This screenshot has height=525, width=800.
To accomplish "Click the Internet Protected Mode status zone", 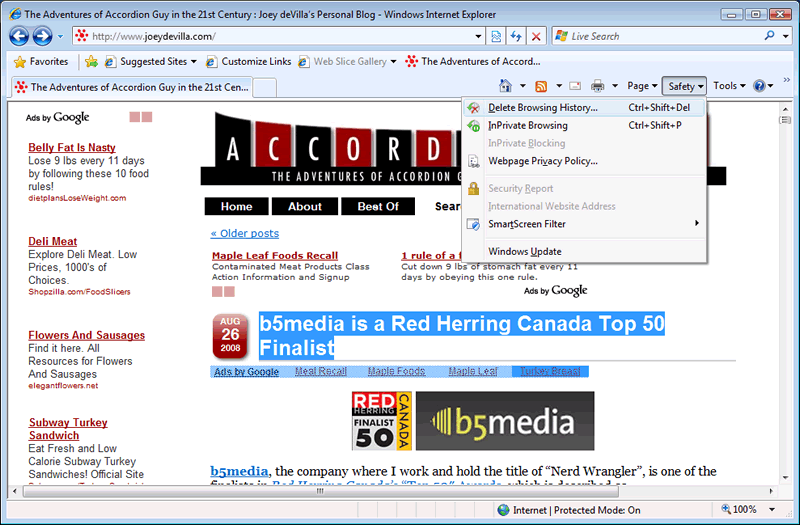I will click(x=569, y=510).
